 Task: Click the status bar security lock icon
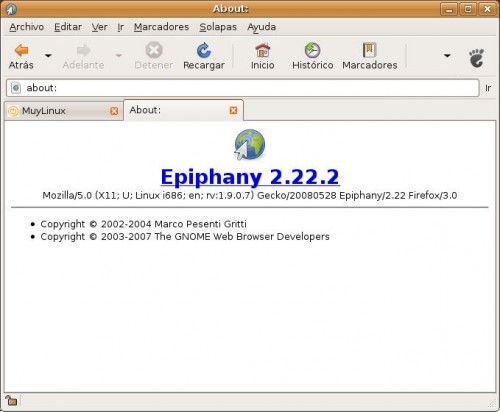point(11,400)
